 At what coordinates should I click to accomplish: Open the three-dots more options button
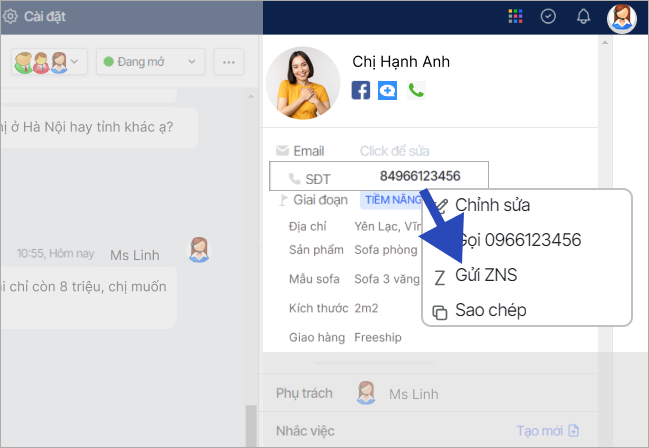(x=229, y=62)
